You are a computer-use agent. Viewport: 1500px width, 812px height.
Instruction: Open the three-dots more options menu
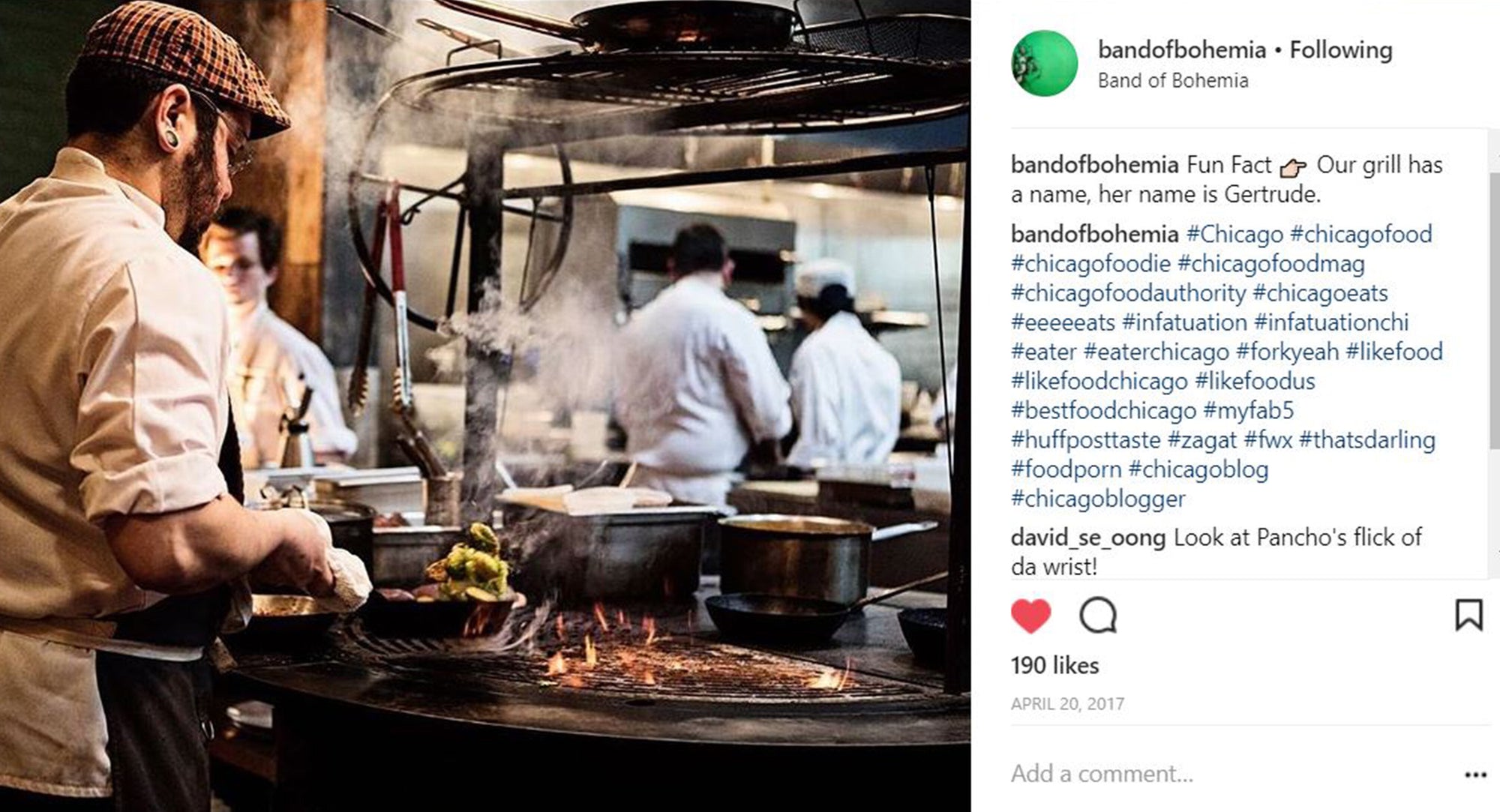pyautogui.click(x=1475, y=775)
